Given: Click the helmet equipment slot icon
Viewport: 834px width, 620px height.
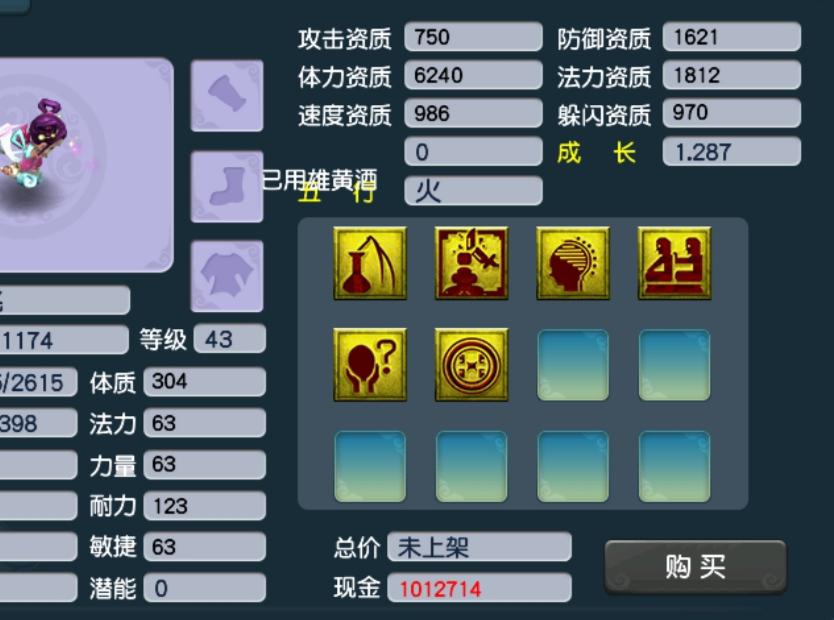Looking at the screenshot, I should (x=227, y=96).
